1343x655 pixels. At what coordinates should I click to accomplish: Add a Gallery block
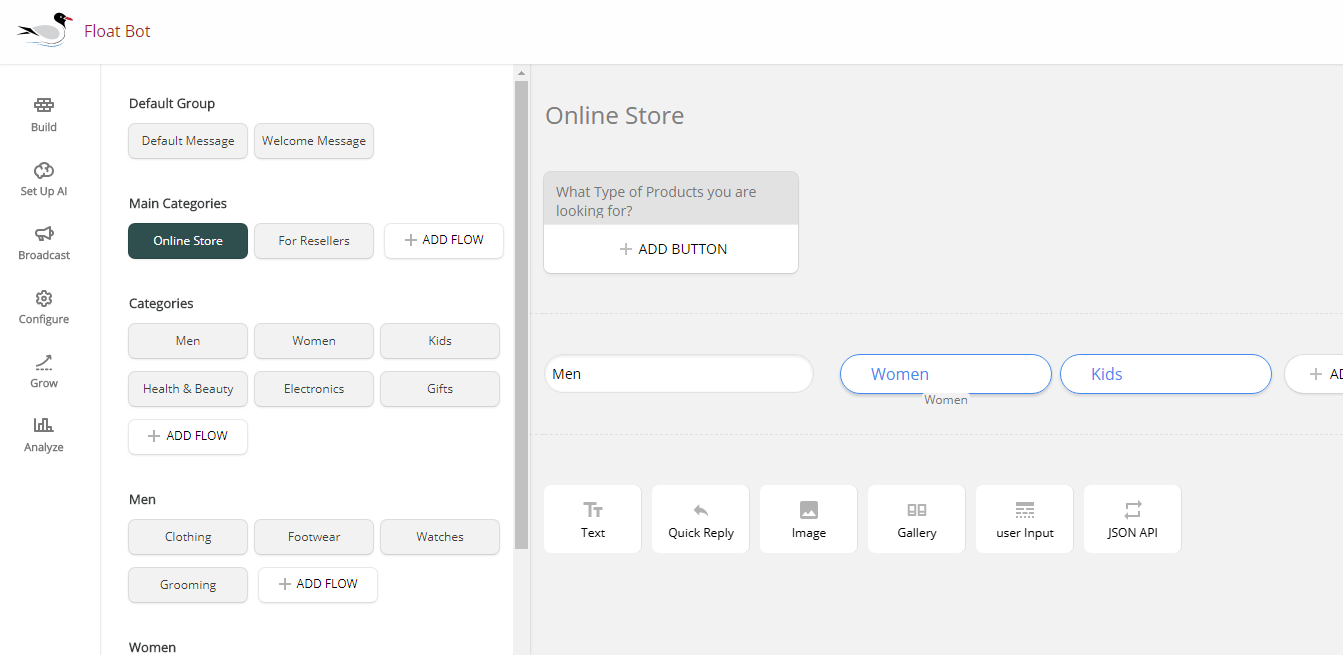(x=917, y=519)
